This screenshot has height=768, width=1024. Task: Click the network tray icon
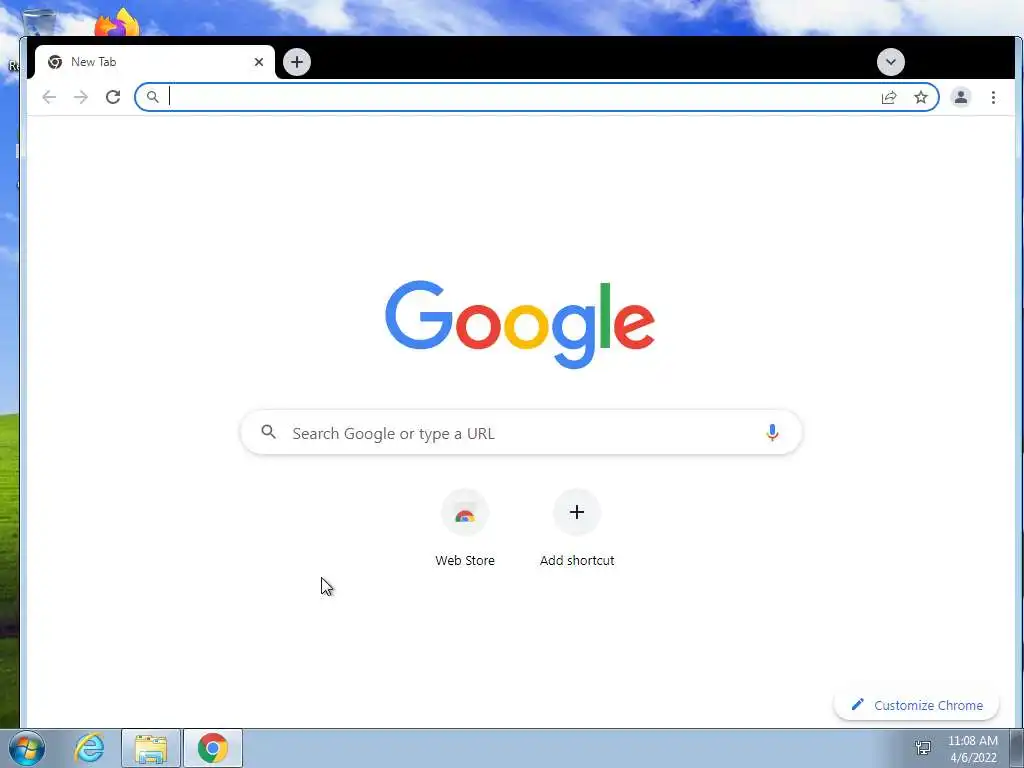[x=923, y=748]
